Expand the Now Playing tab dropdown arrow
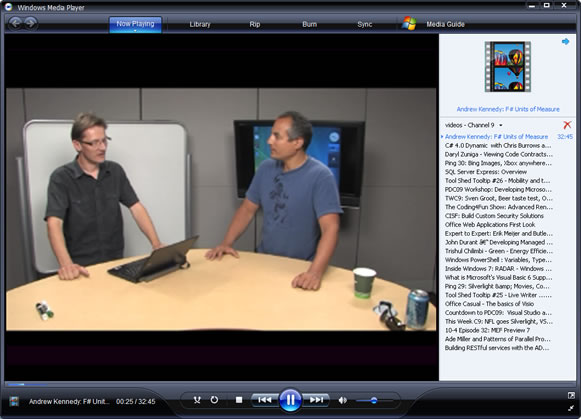The width and height of the screenshot is (581, 419). pyautogui.click(x=135, y=31)
